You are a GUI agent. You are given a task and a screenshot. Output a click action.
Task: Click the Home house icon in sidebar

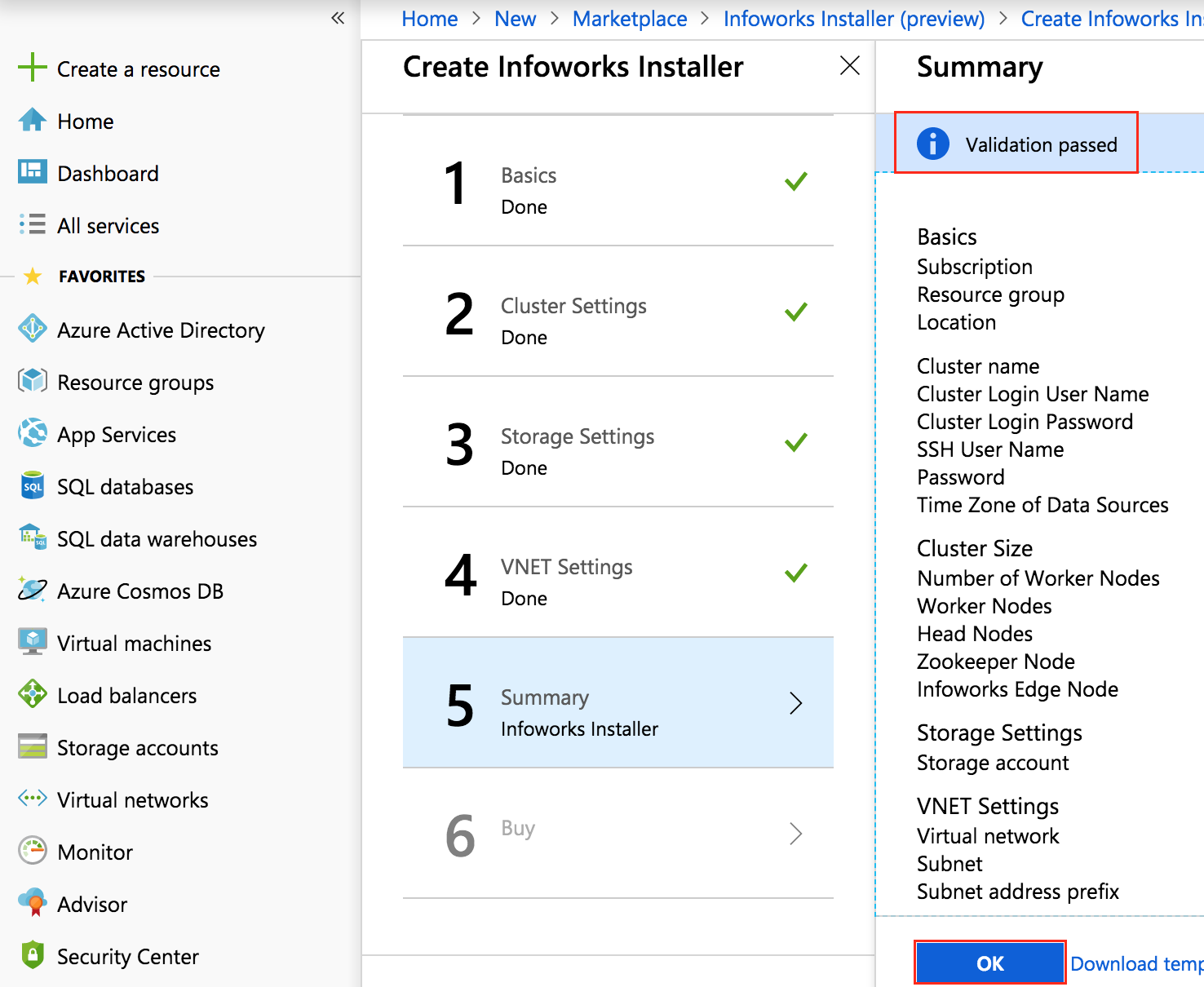click(x=32, y=120)
